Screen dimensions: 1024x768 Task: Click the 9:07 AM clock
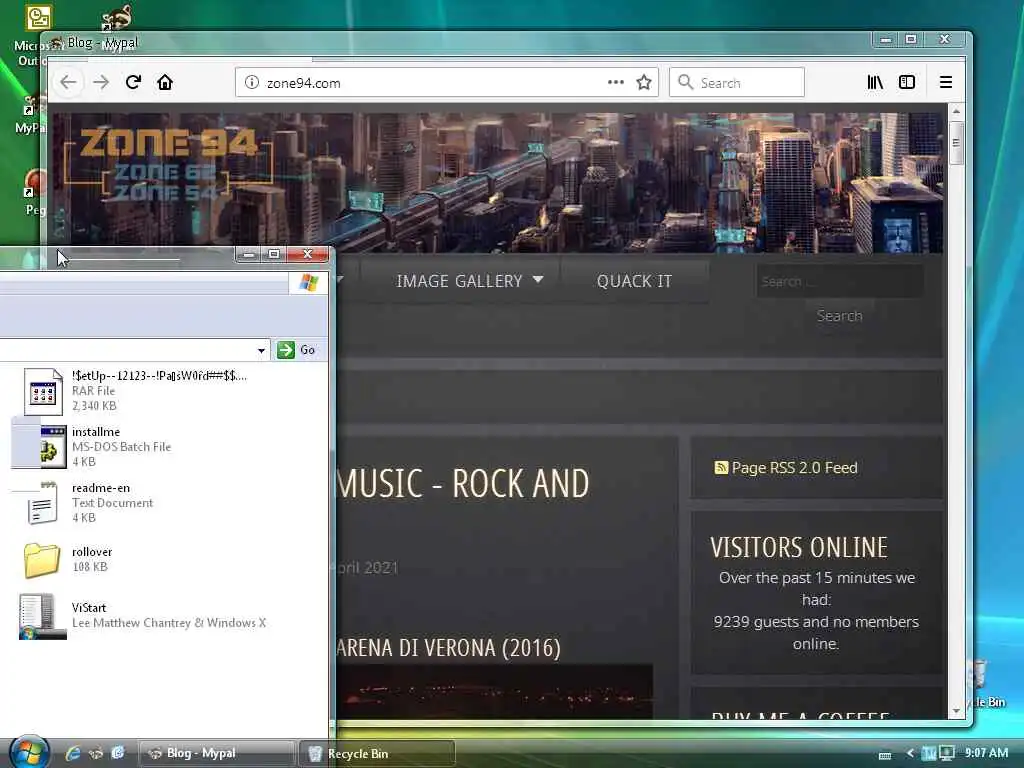click(987, 753)
